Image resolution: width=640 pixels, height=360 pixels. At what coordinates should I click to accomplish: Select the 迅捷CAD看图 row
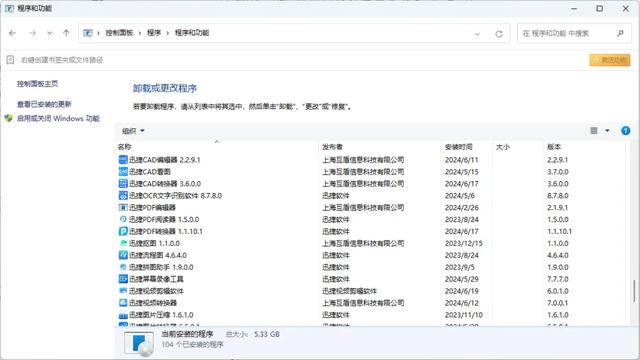[370, 171]
